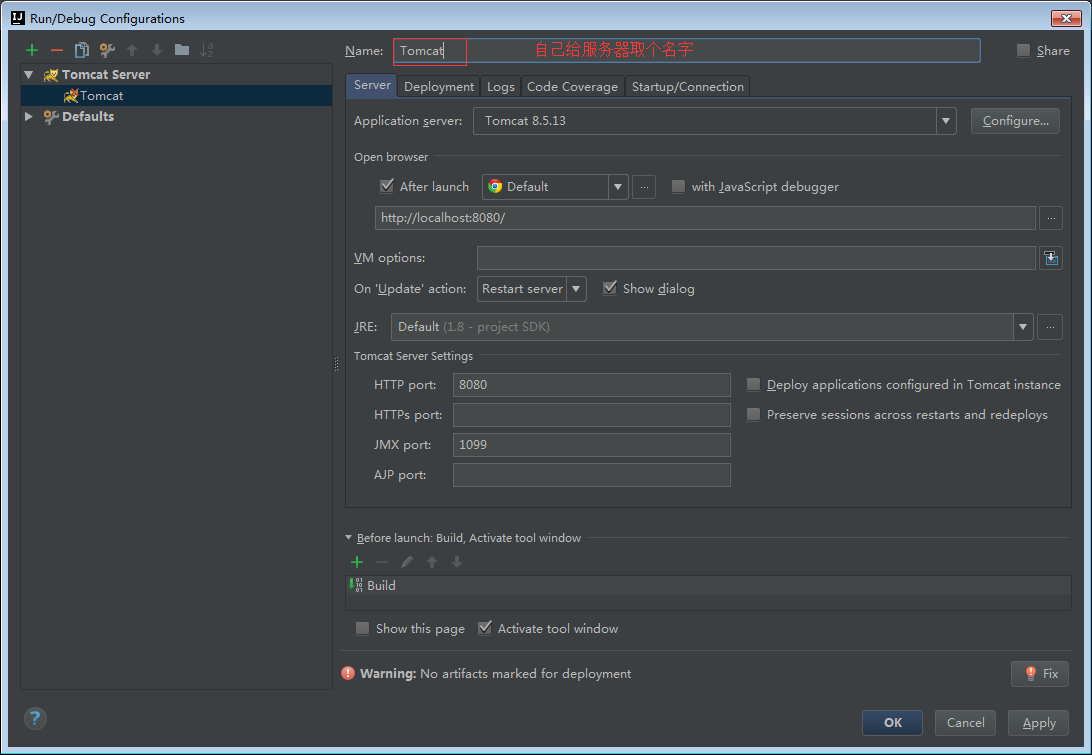
Task: Check Show this page checkbox
Action: coord(362,628)
